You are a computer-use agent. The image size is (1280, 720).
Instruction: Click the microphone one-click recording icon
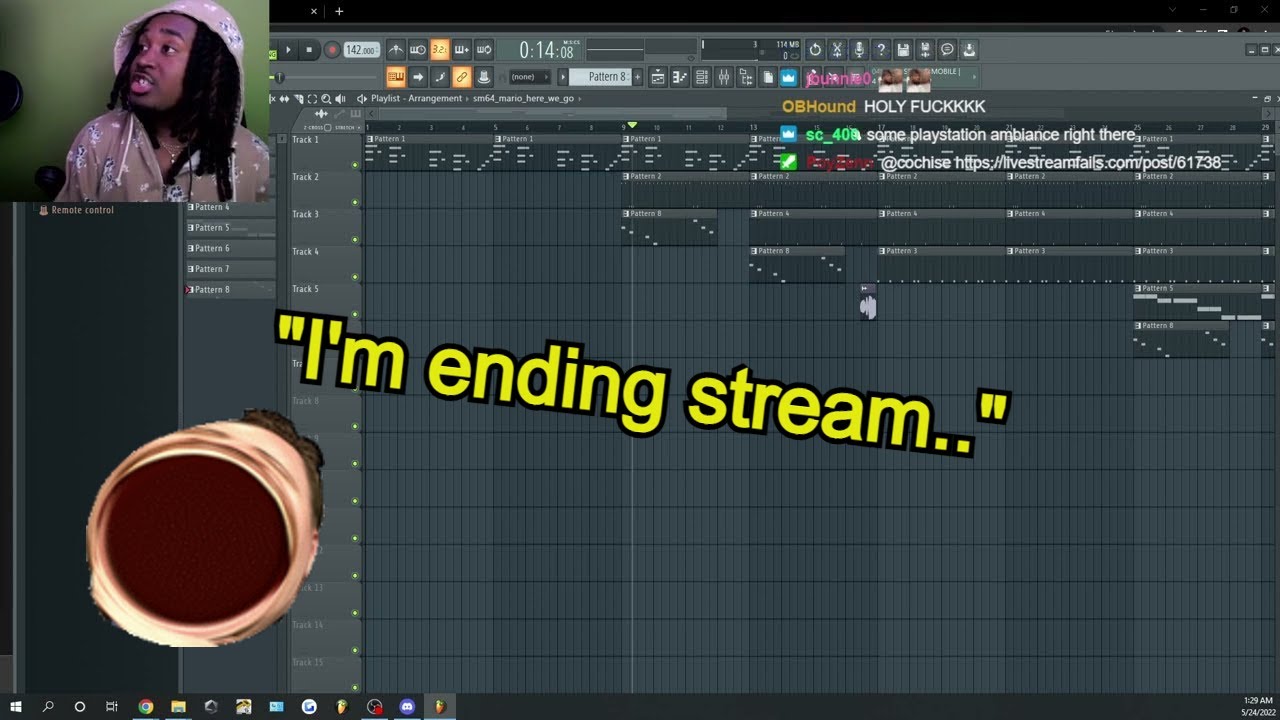859,50
